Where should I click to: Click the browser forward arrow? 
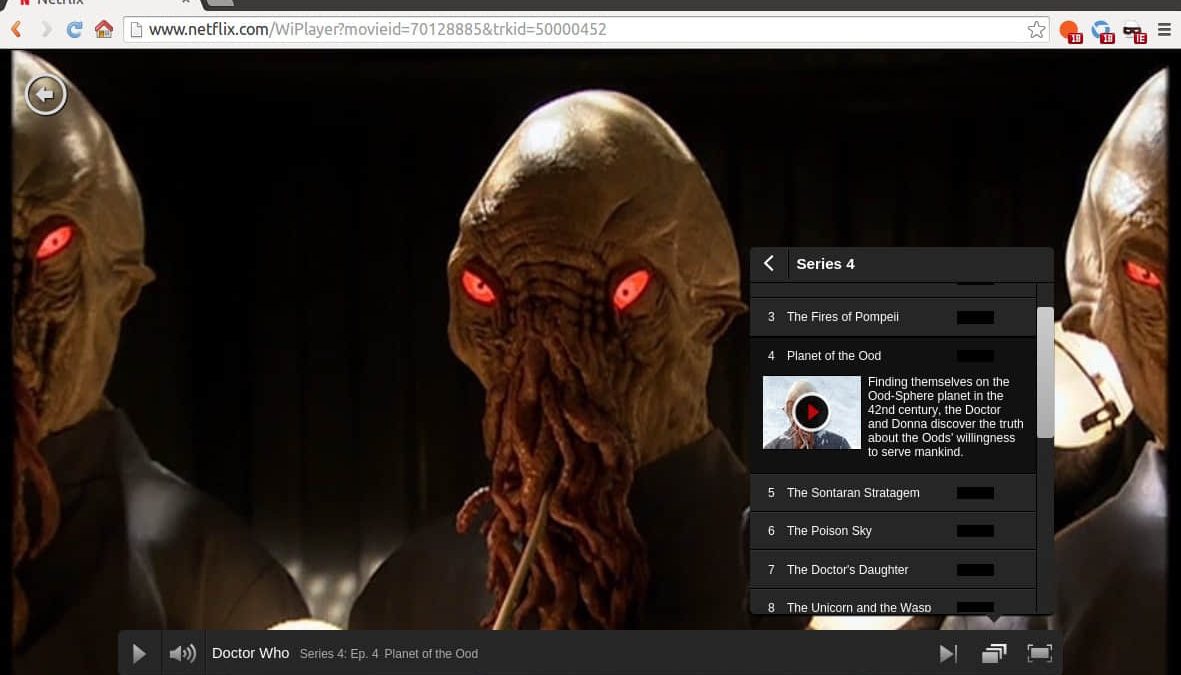click(x=46, y=29)
